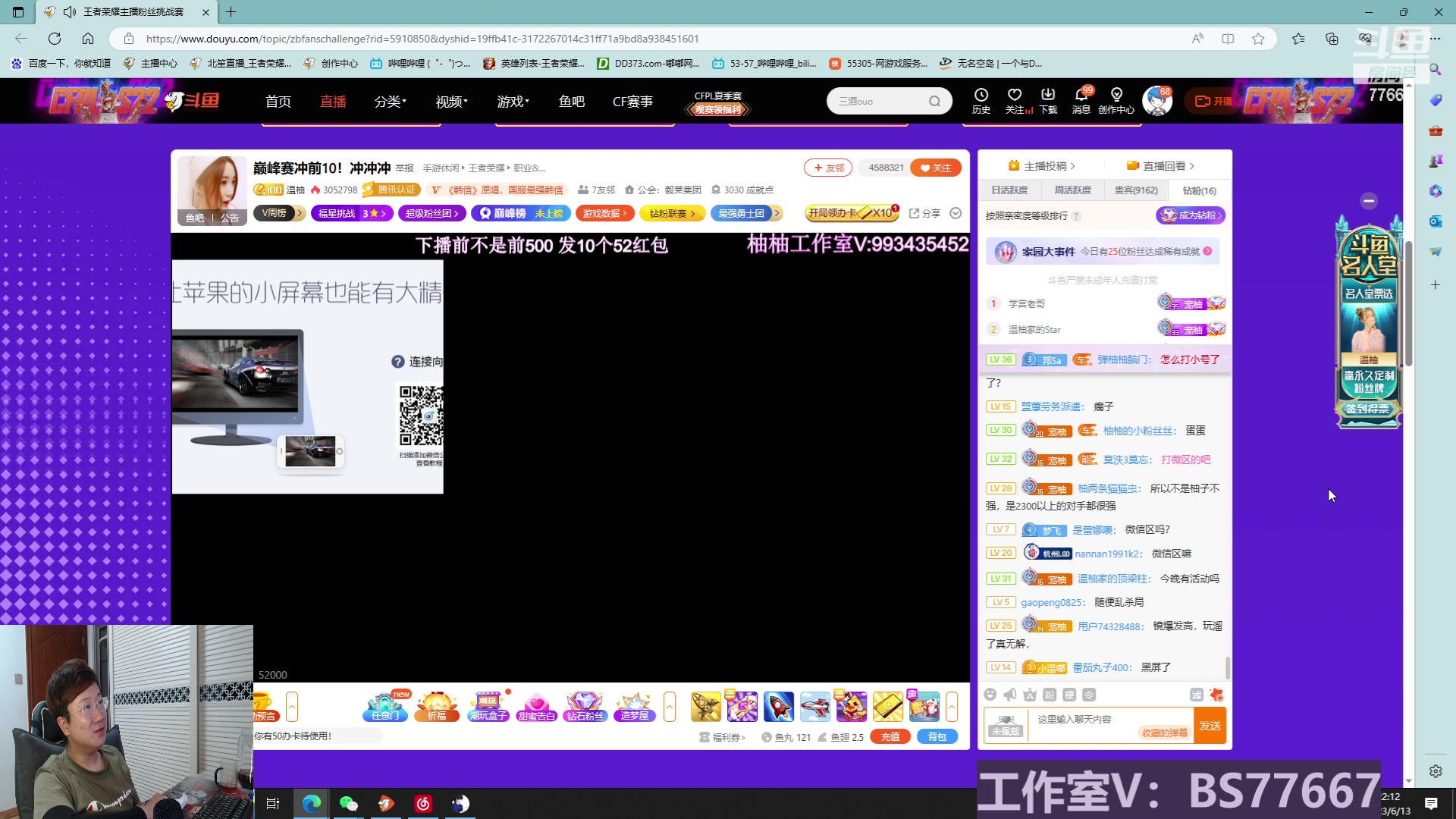Viewport: 1456px width, 819px height.
Task: Toggle the 未佩戴 fan badge selector
Action: [x=1006, y=726]
